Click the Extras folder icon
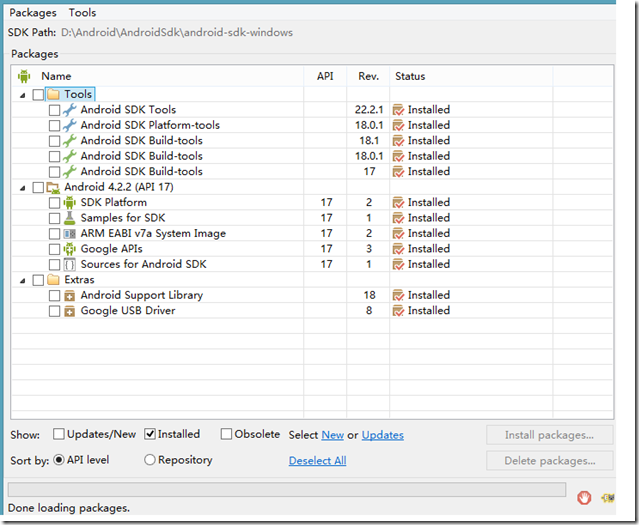Viewport: 639px width, 525px height. (x=53, y=280)
